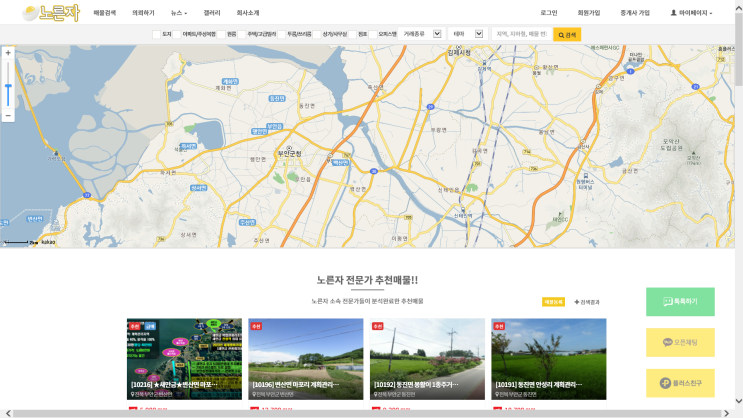
Task: Select the 상서면 blue map marker
Action: click(199, 188)
